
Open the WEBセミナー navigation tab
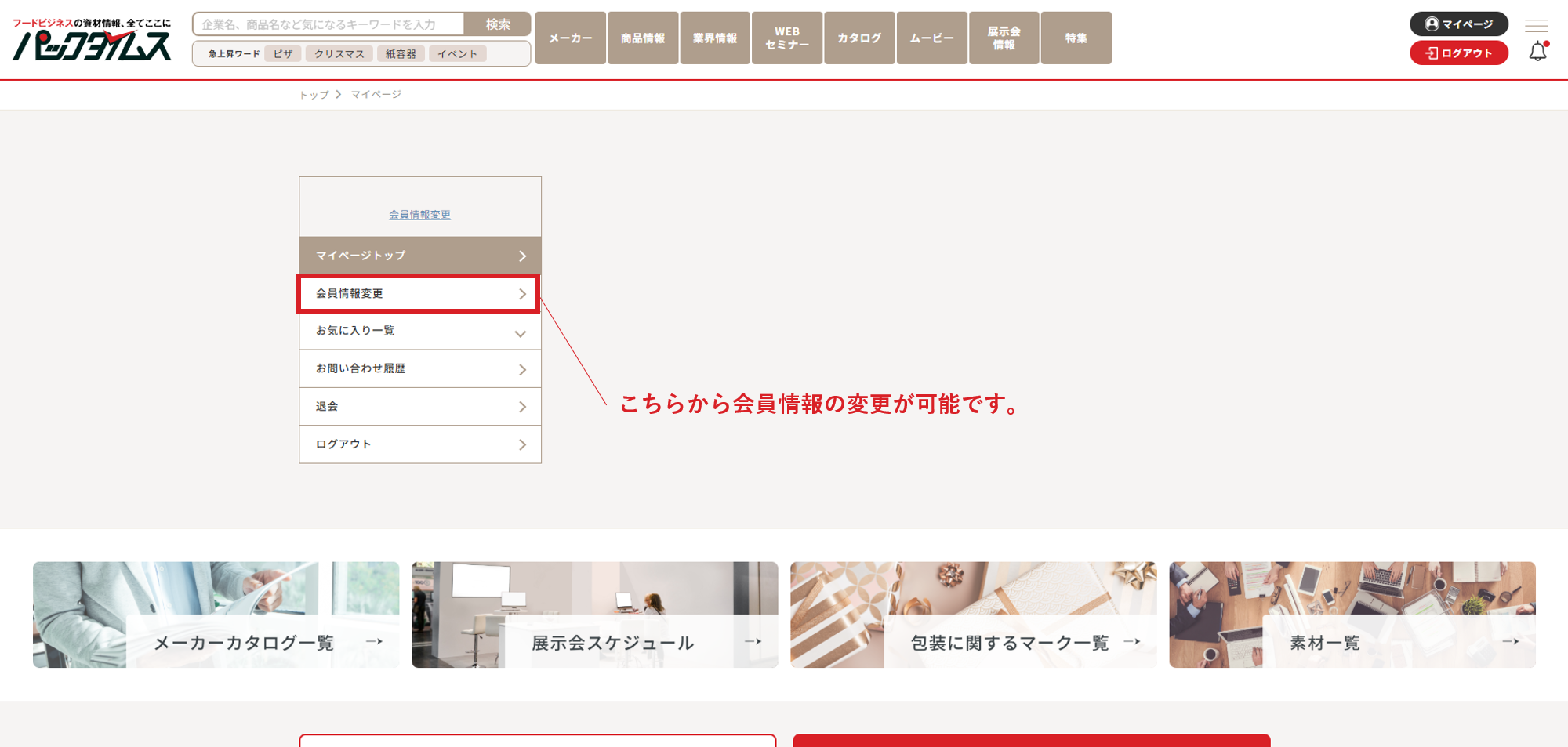tap(786, 38)
